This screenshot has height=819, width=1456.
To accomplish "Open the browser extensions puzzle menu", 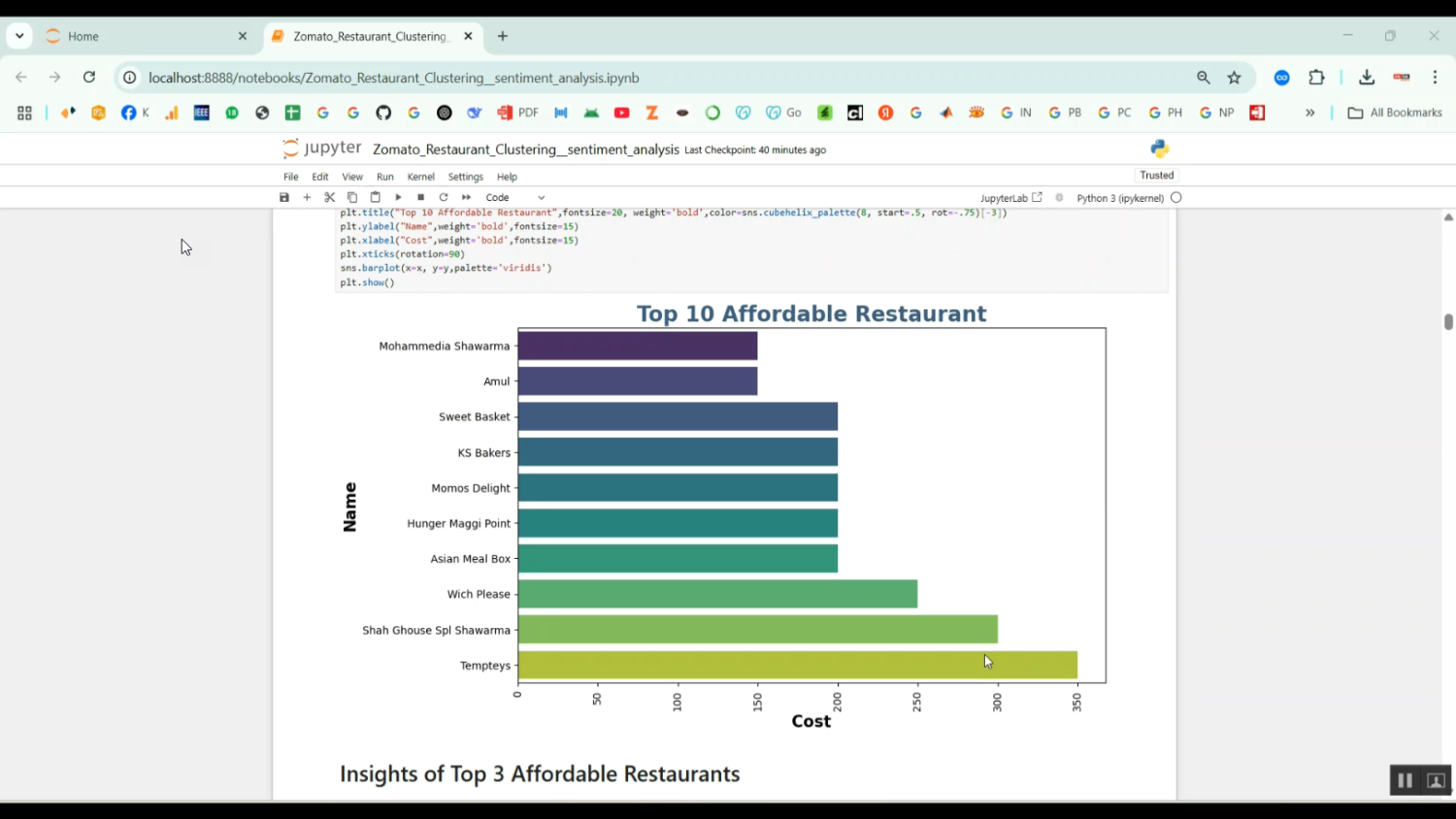I will [1317, 78].
